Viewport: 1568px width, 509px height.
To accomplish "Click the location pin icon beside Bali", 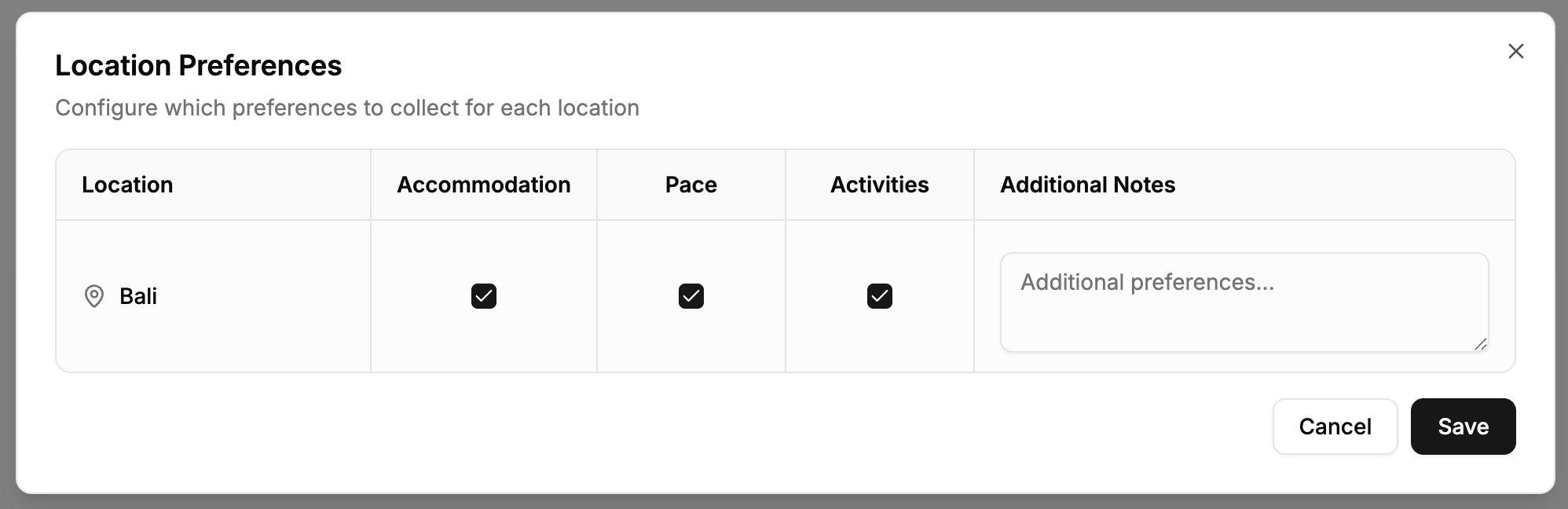I will click(94, 296).
